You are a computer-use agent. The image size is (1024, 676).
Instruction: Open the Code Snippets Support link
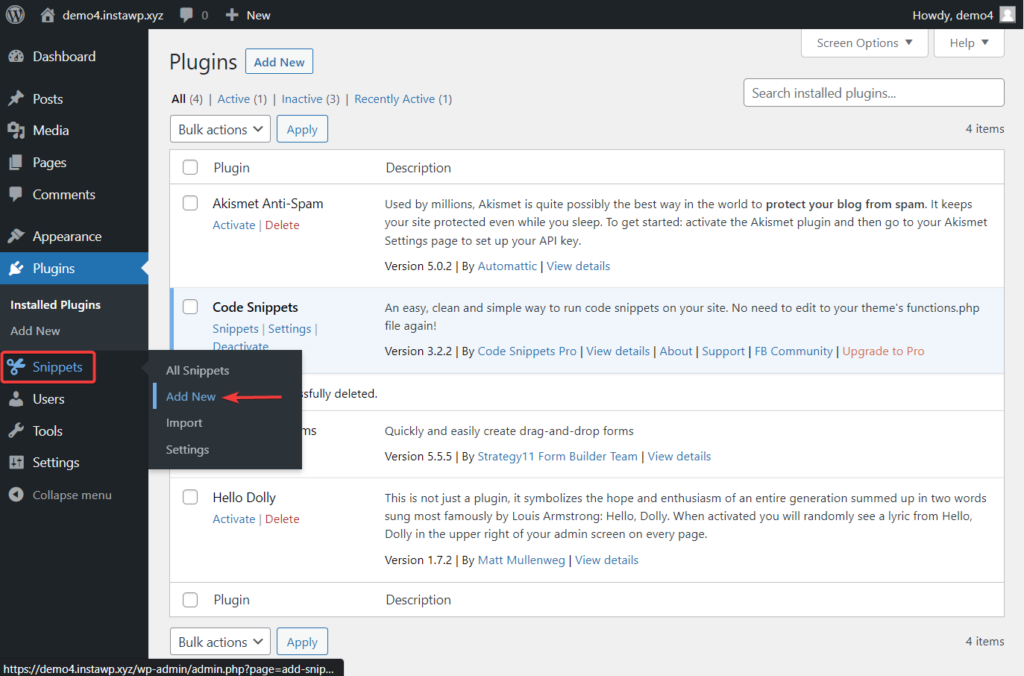point(723,351)
